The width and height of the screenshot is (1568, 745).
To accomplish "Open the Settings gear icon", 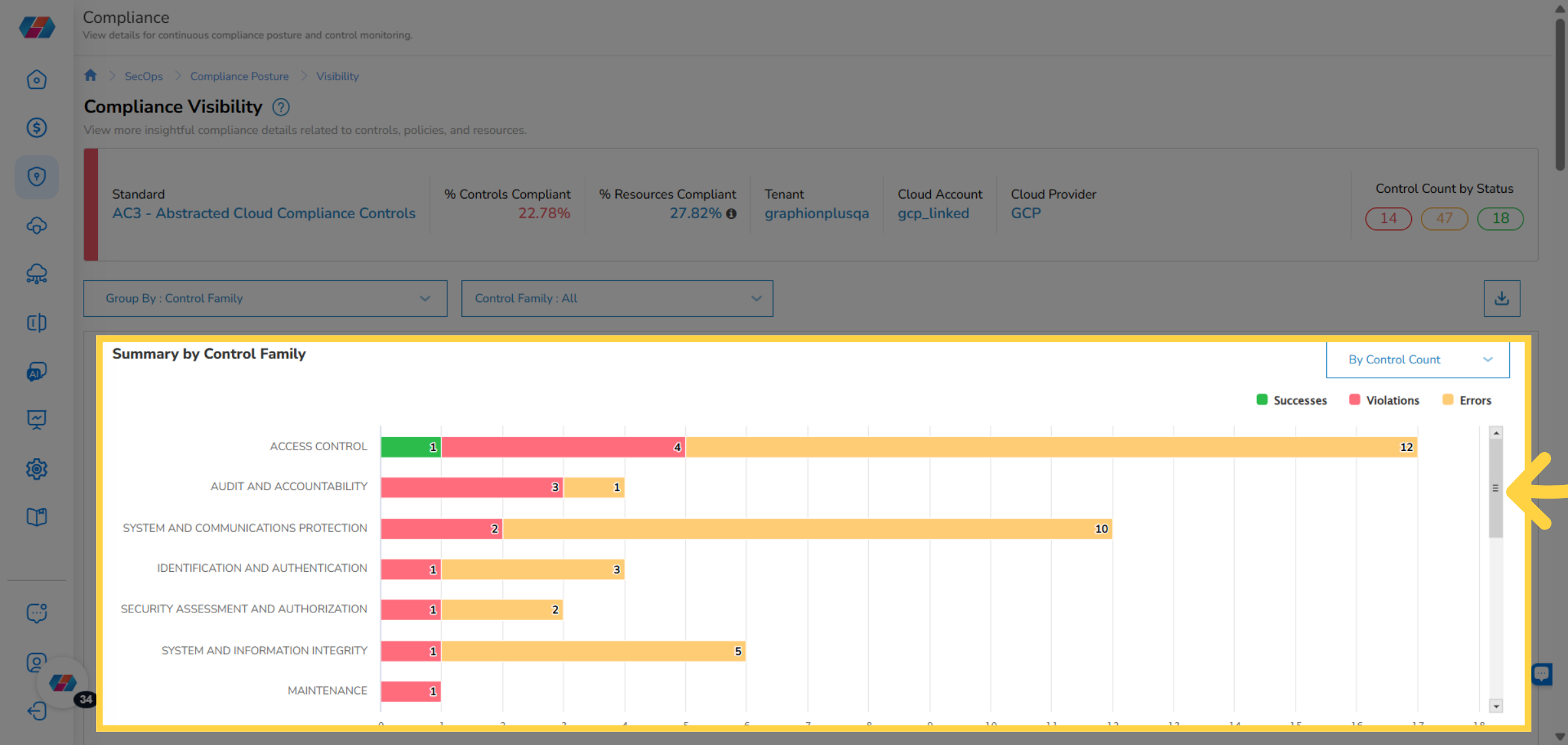I will point(37,469).
